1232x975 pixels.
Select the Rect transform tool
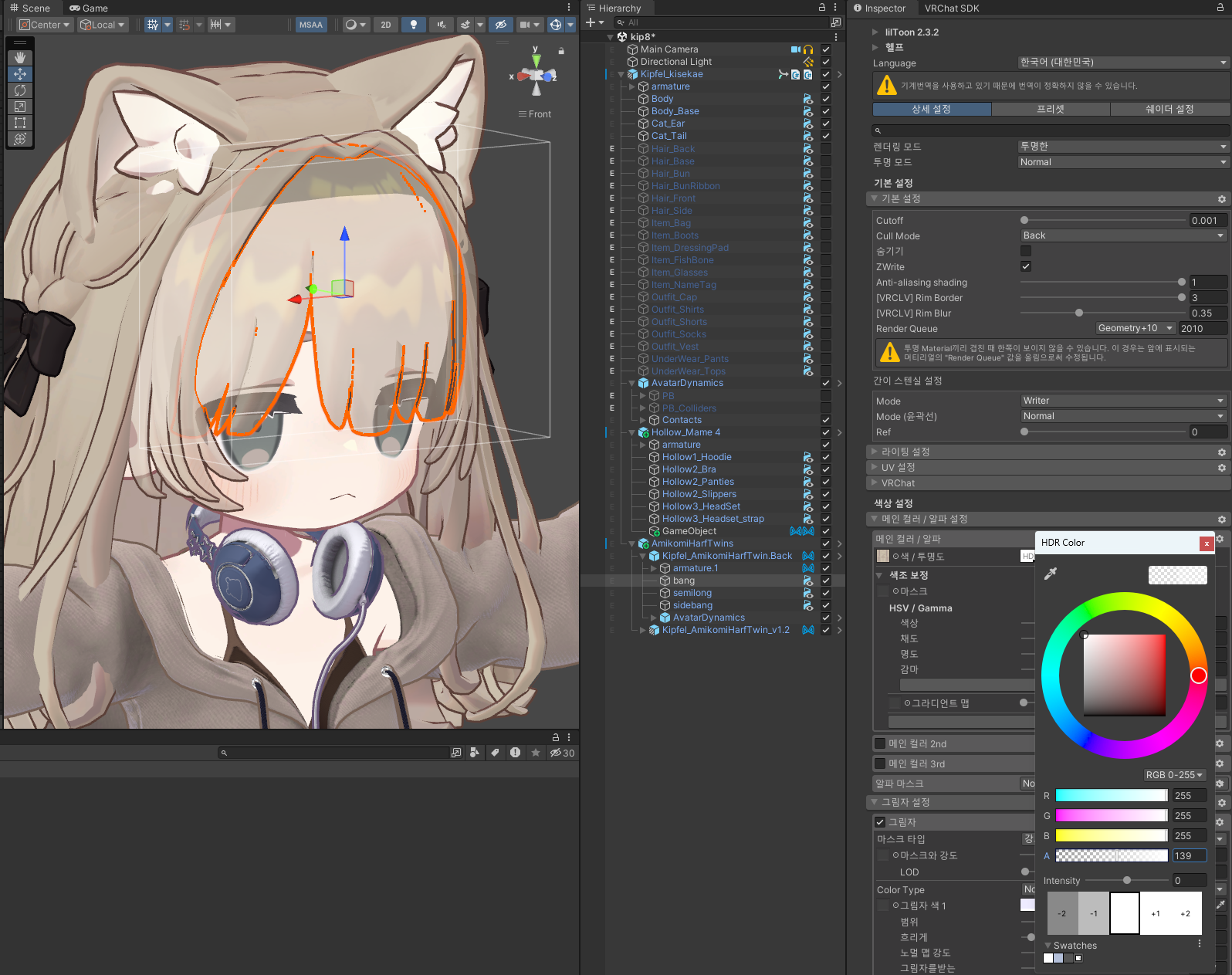tap(20, 123)
